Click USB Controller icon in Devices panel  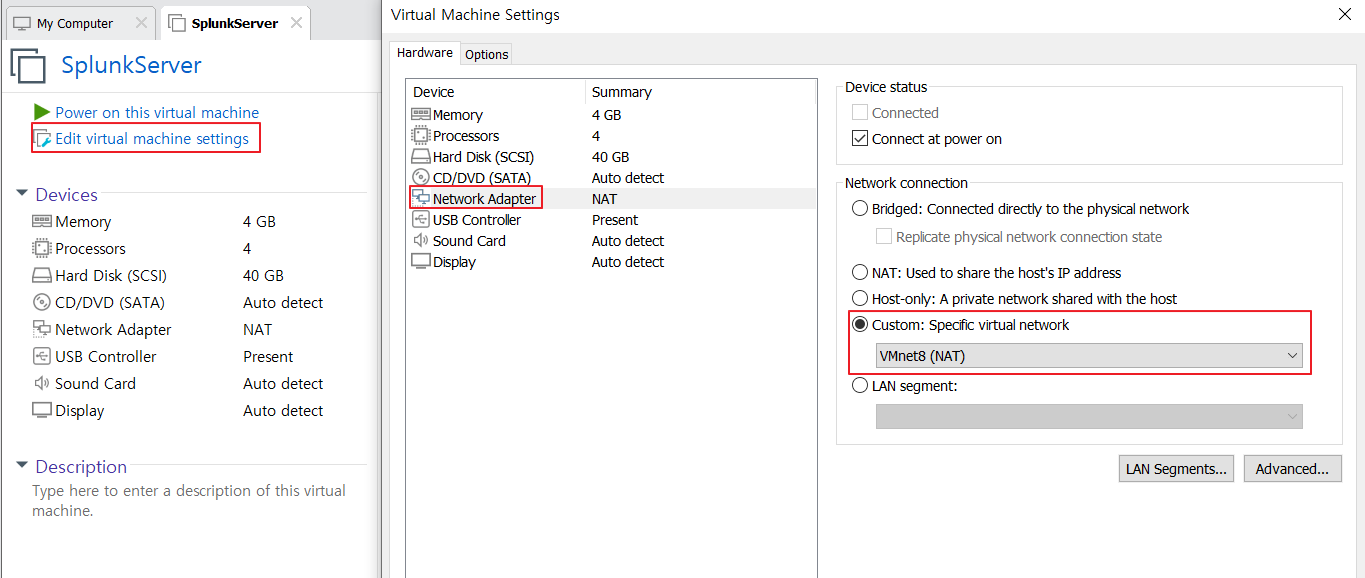point(42,356)
